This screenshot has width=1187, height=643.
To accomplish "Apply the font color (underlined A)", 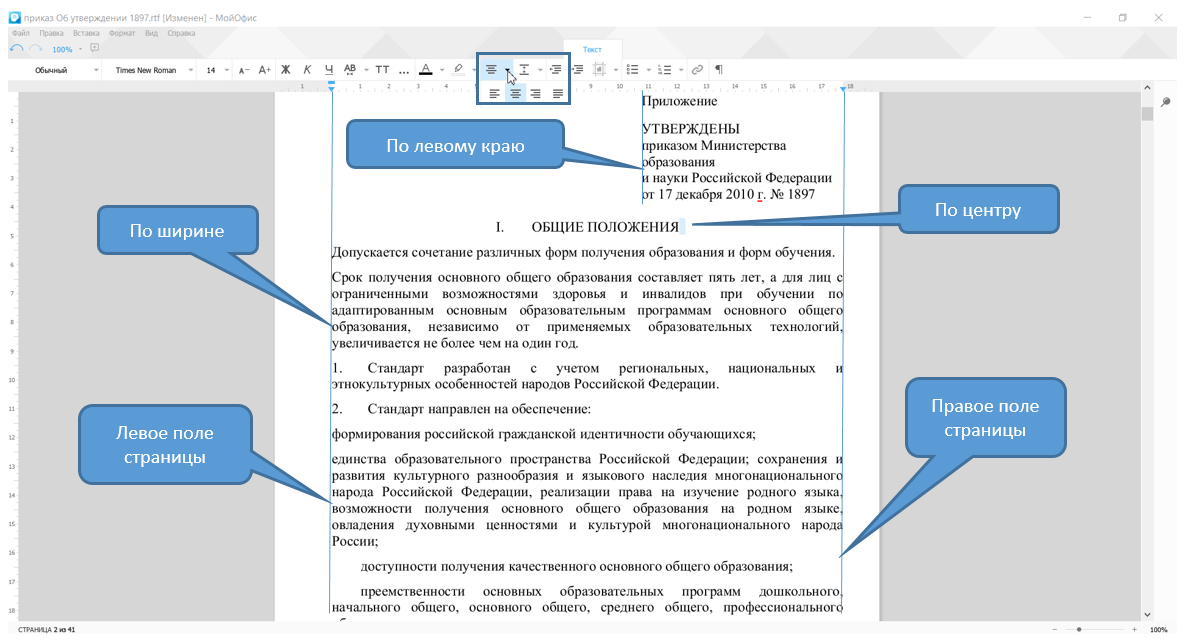I will coord(425,70).
